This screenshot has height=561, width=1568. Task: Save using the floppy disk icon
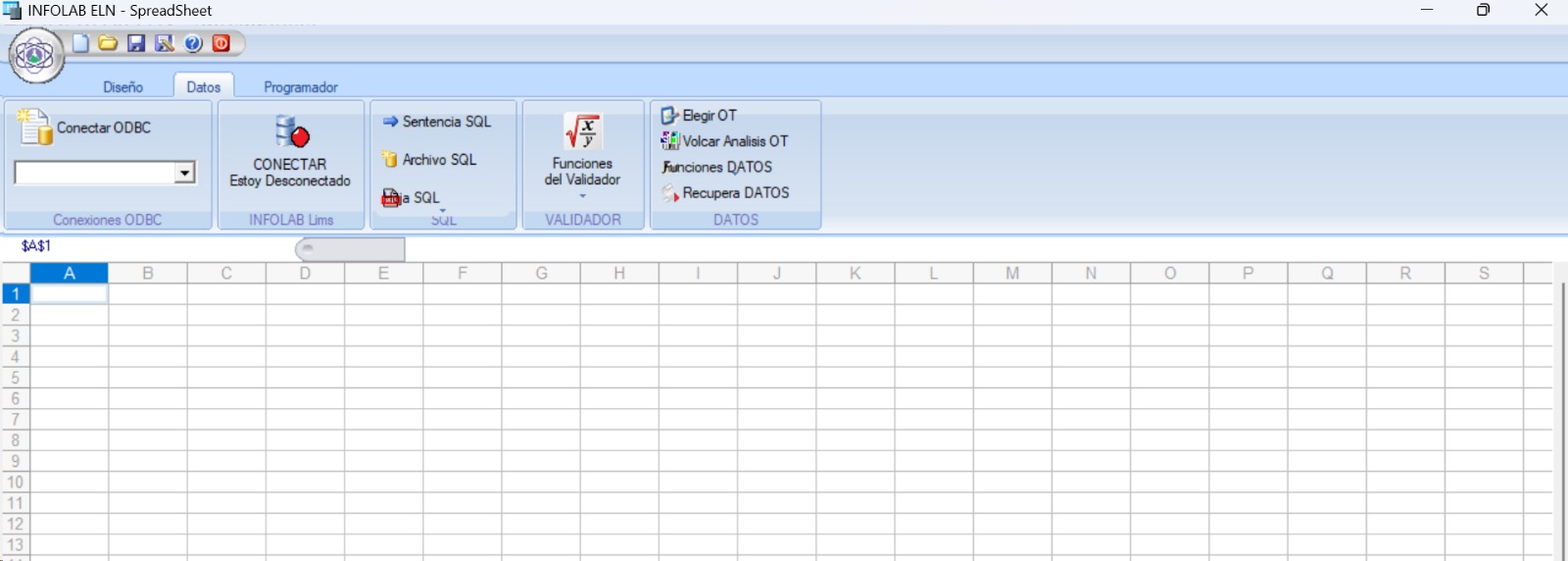pos(136,43)
